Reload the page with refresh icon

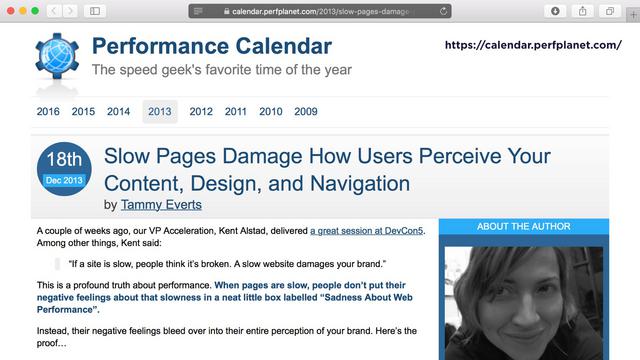[443, 11]
